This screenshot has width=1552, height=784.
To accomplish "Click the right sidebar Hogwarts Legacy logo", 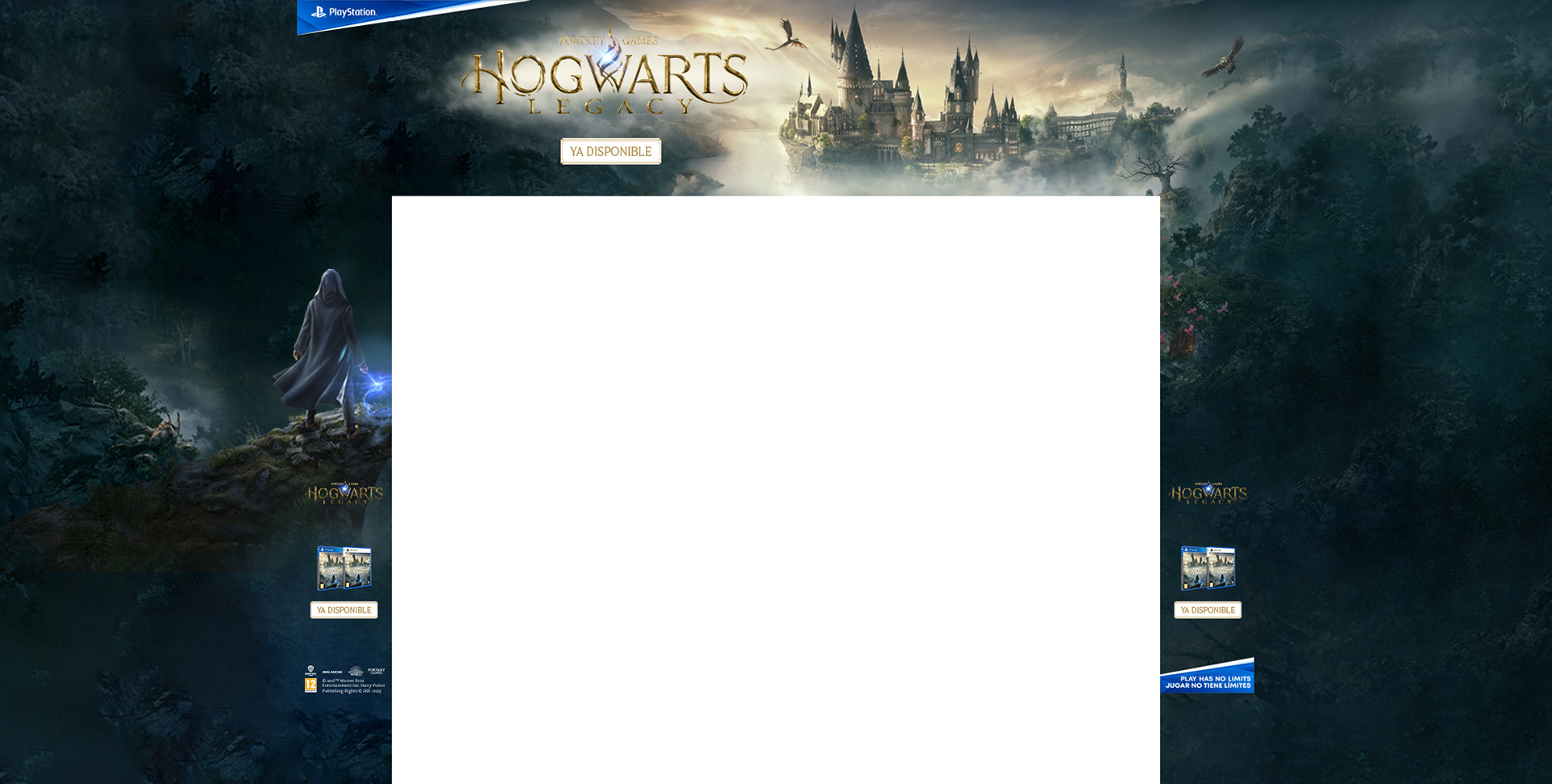I will (1208, 493).
